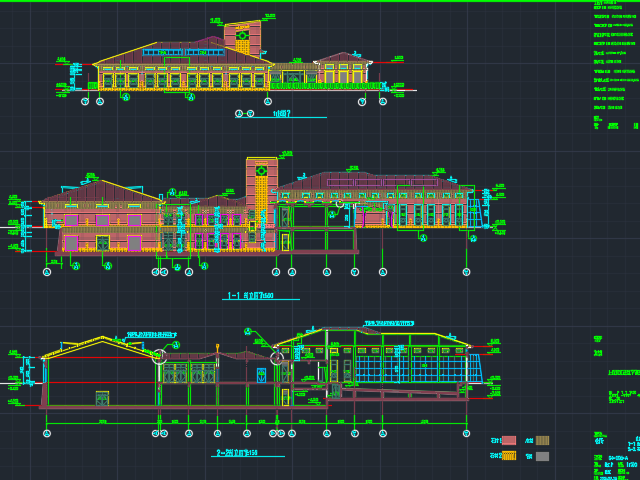The height and width of the screenshot is (480, 640).
Task: Select the rightmost axis bubble under the bottom section
Action: click(x=466, y=433)
